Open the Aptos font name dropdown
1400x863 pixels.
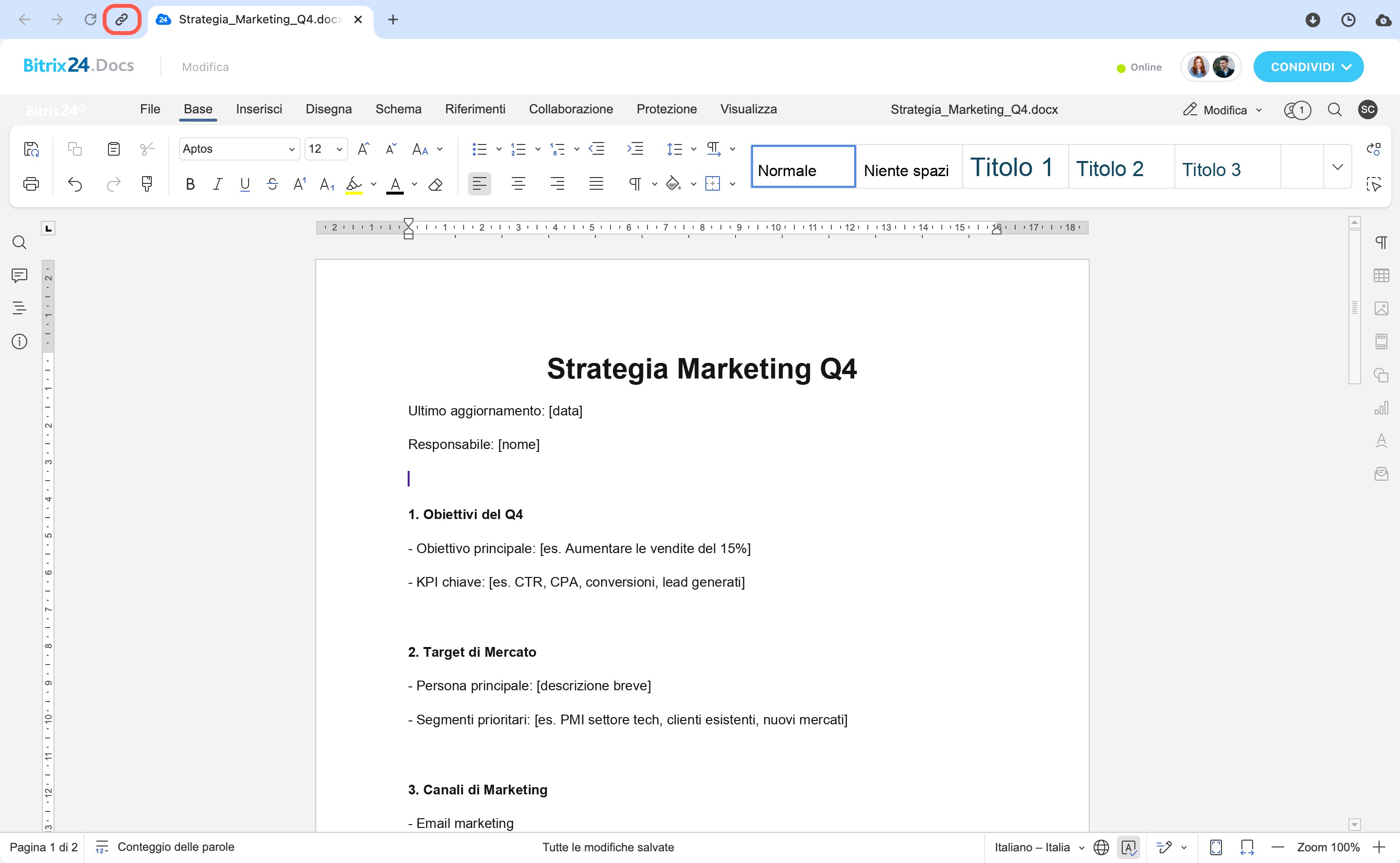coord(239,149)
